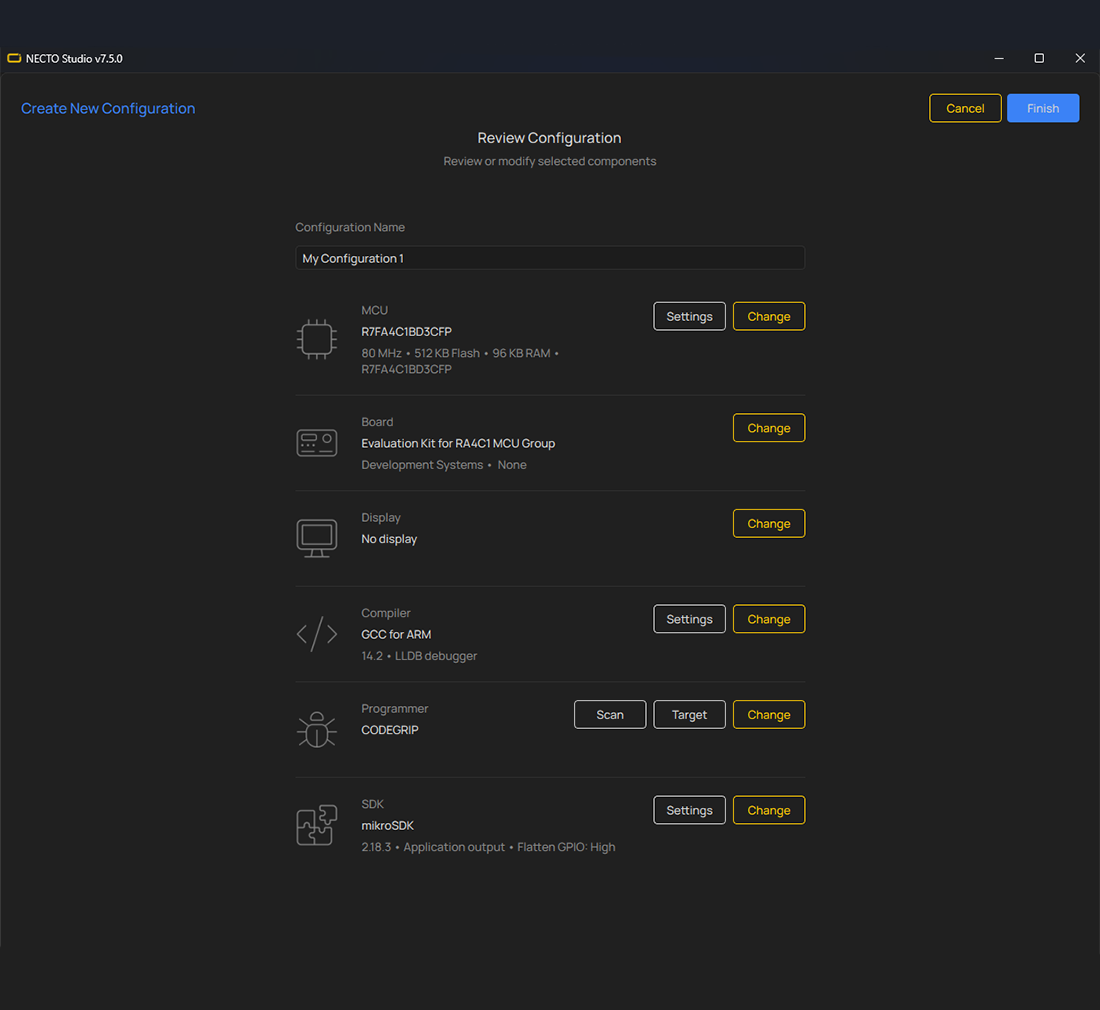
Task: Click Development Systems None text
Action: point(443,465)
